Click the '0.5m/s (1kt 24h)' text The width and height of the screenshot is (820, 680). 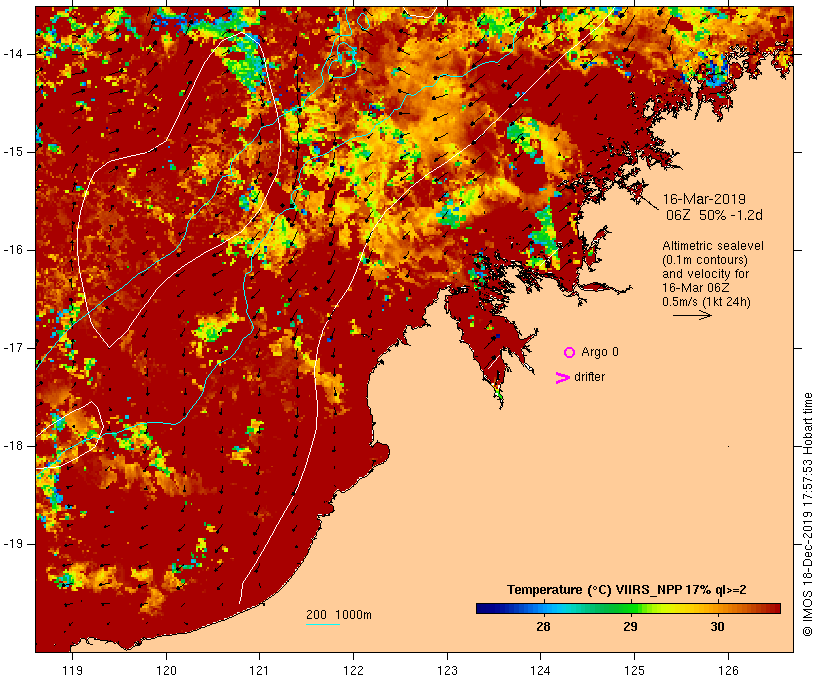point(706,302)
